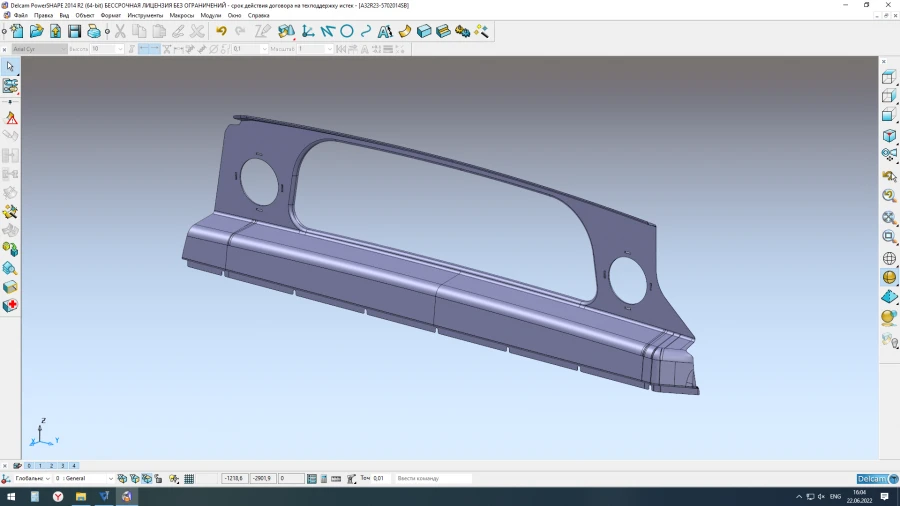Open the Text annotation tool
900x506 pixels.
click(385, 32)
